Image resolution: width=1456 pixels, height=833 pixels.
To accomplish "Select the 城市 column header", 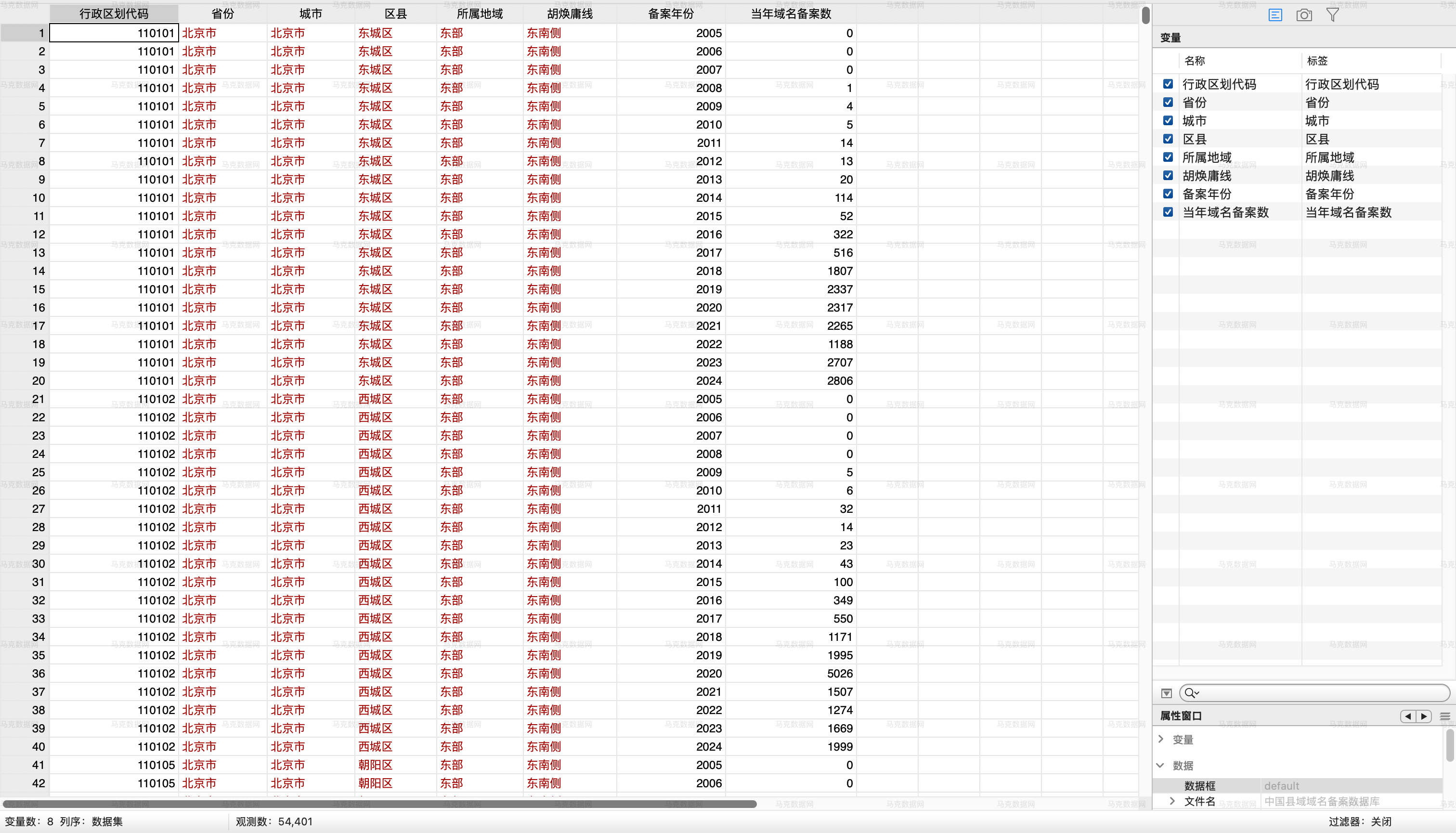I will tap(311, 14).
